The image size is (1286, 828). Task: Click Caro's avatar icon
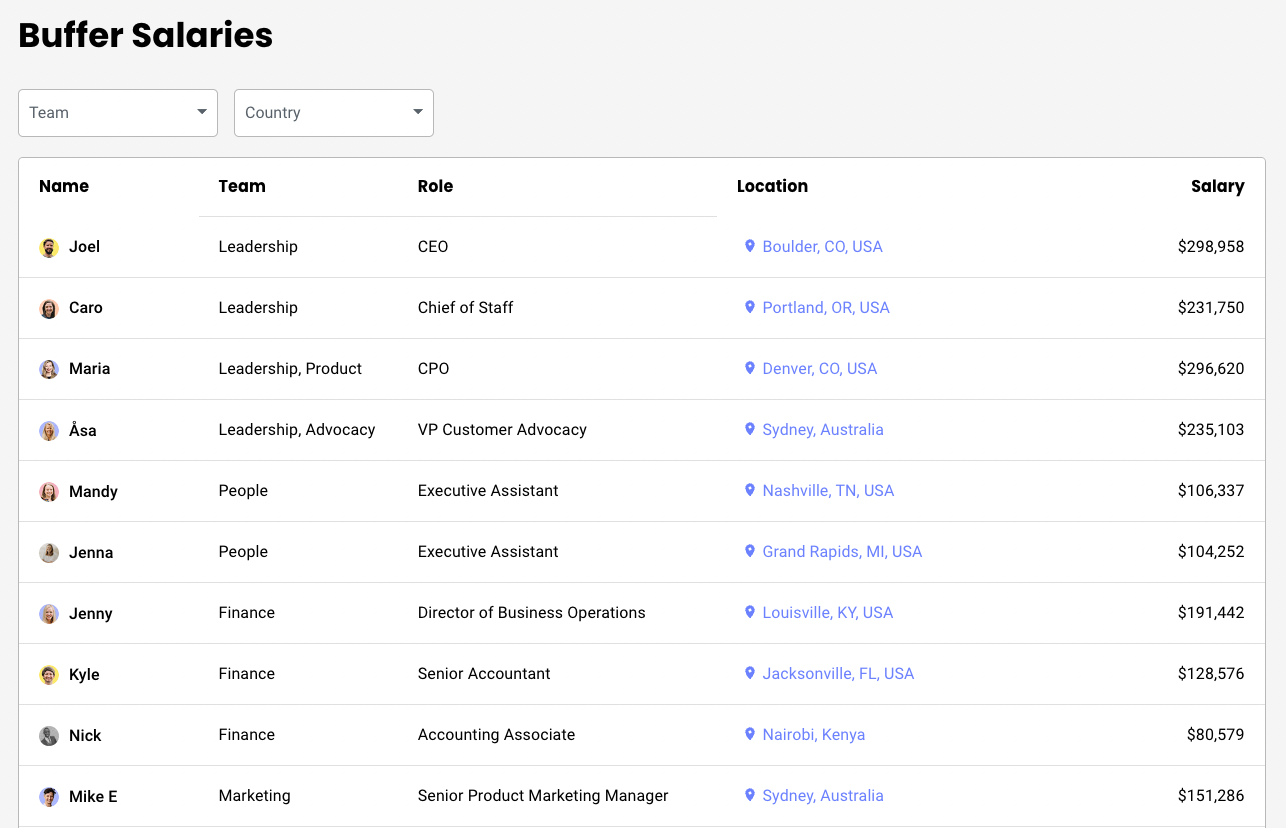[x=49, y=309]
